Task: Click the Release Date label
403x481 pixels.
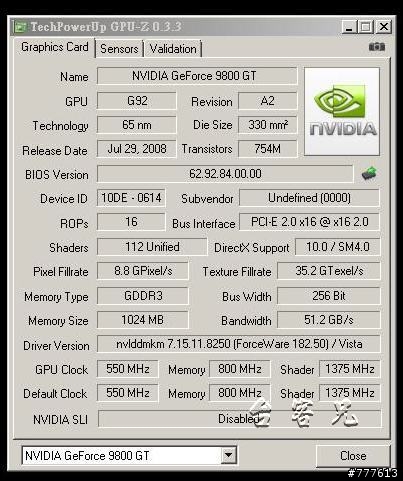Action: tap(55, 151)
